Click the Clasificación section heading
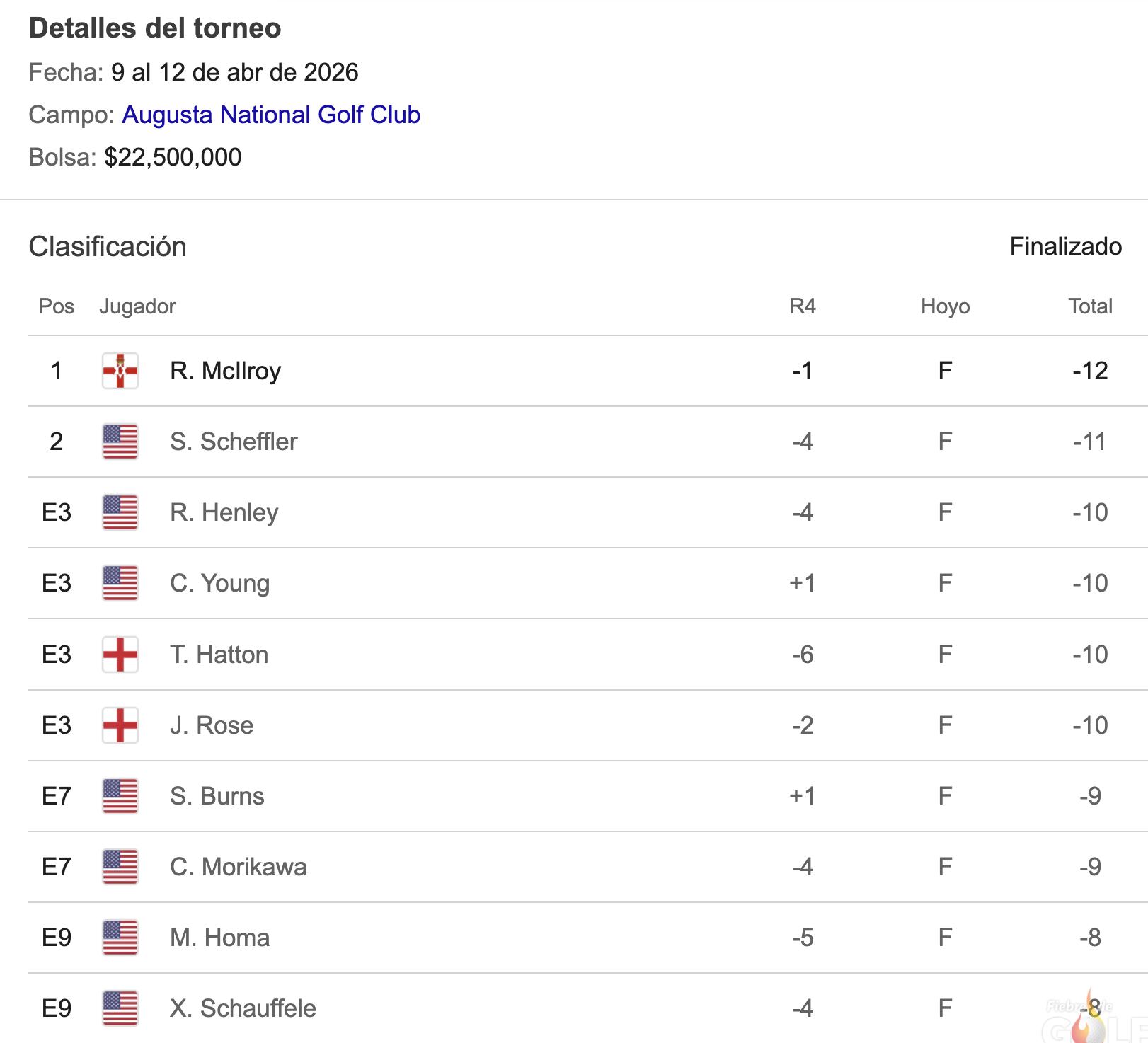The width and height of the screenshot is (1148, 1043). pos(108,247)
